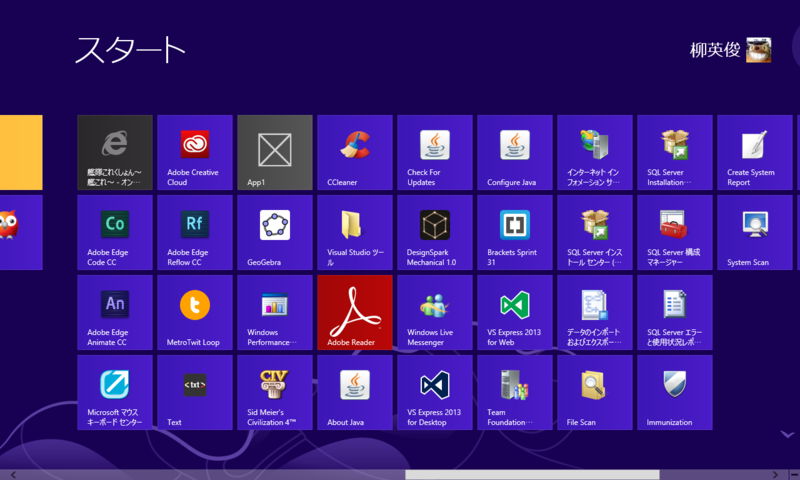Open MetroTwit Loop tile
Screen dimensions: 800x480
tap(195, 313)
